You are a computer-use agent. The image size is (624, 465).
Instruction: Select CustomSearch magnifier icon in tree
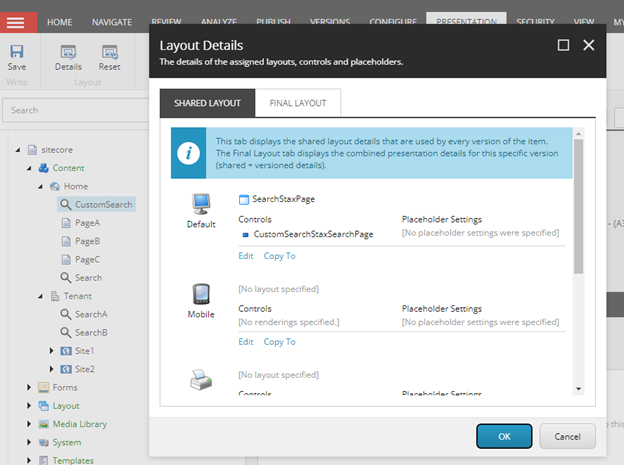click(65, 204)
